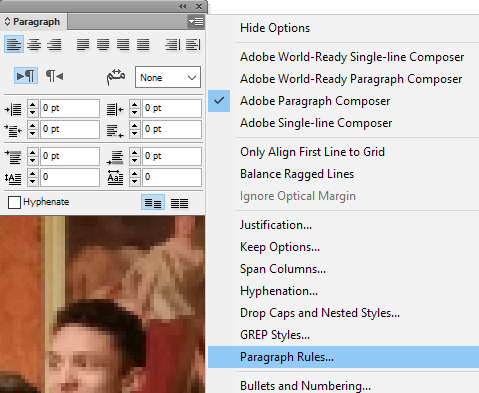Viewport: 479px width, 393px height.
Task: Adjust the Drop Cap Characters stepper
Action: (134, 177)
